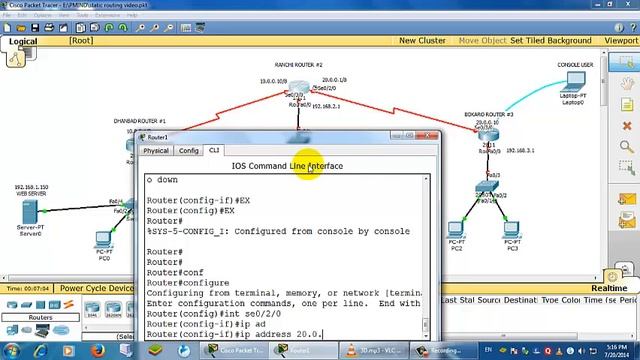Pick the 2620XM router model
The height and width of the screenshot is (360, 640).
(x=113, y=309)
